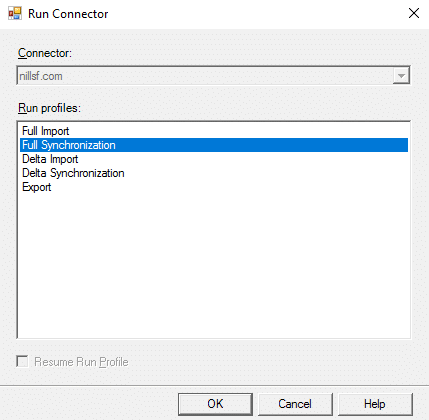This screenshot has height=420, width=429.
Task: Expand the Connector dropdown arrow
Action: (401, 76)
